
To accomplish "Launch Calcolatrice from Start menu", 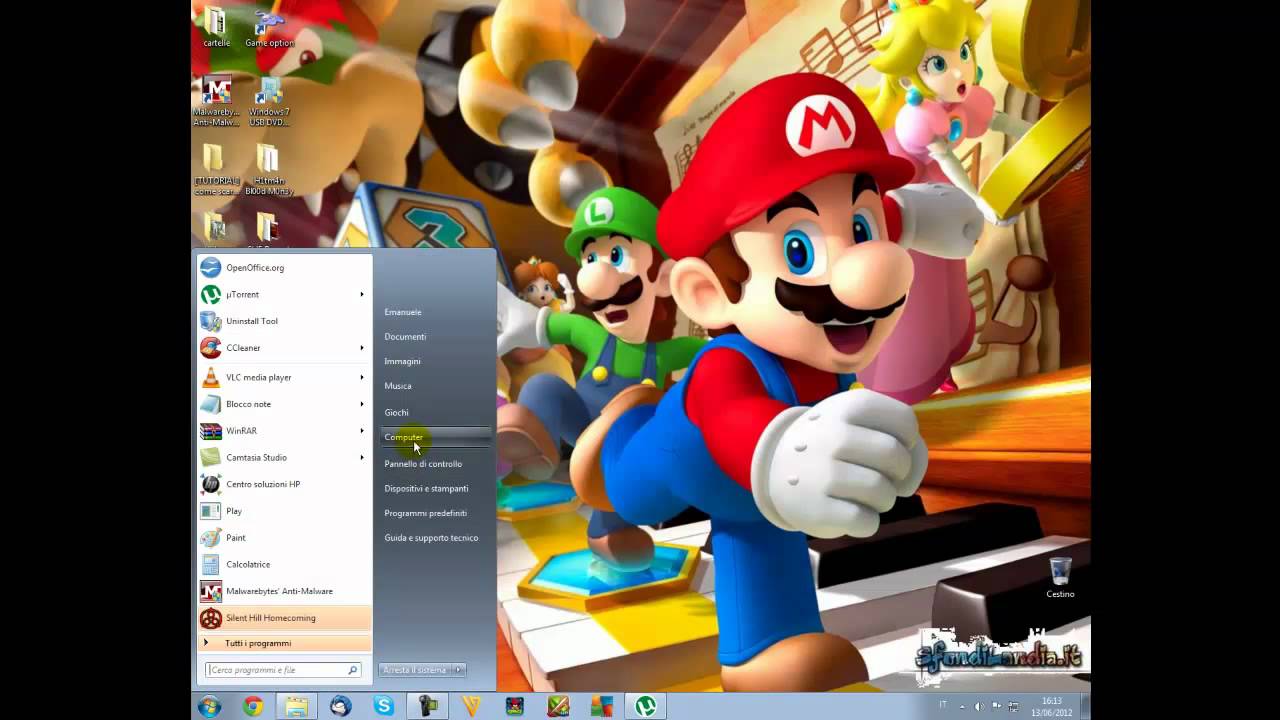I will click(284, 564).
